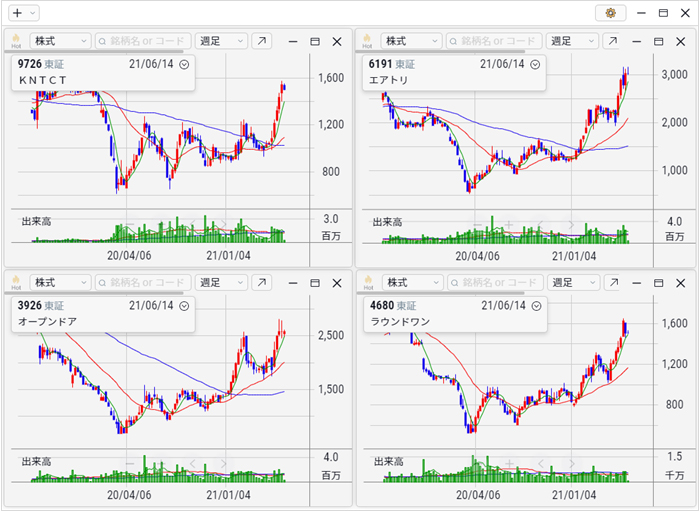Expand the circled chevron on the 3926 オープンドア card
This screenshot has height=511, width=700.
[x=184, y=306]
